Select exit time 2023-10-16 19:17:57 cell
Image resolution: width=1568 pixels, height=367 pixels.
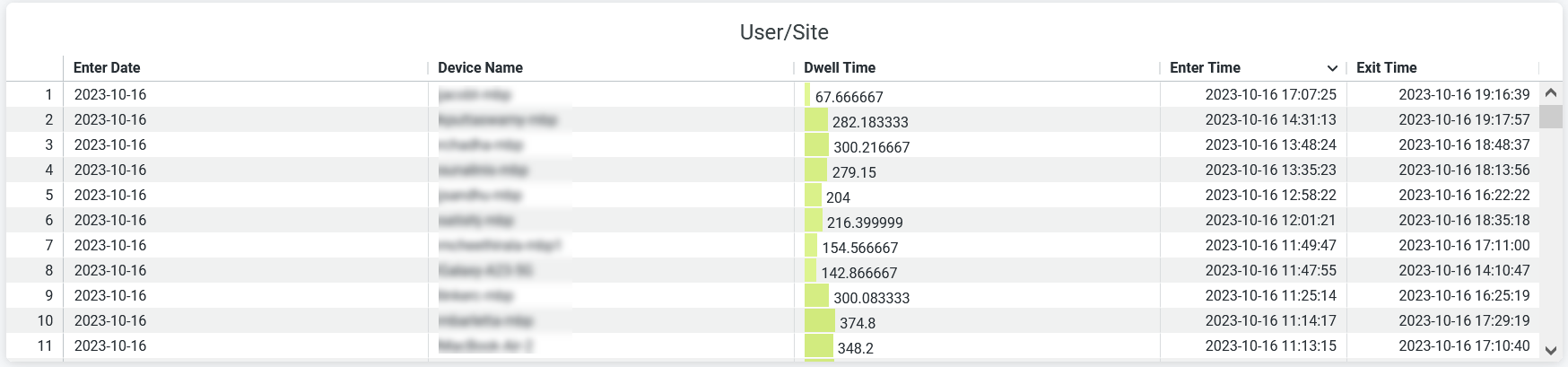tap(1464, 119)
